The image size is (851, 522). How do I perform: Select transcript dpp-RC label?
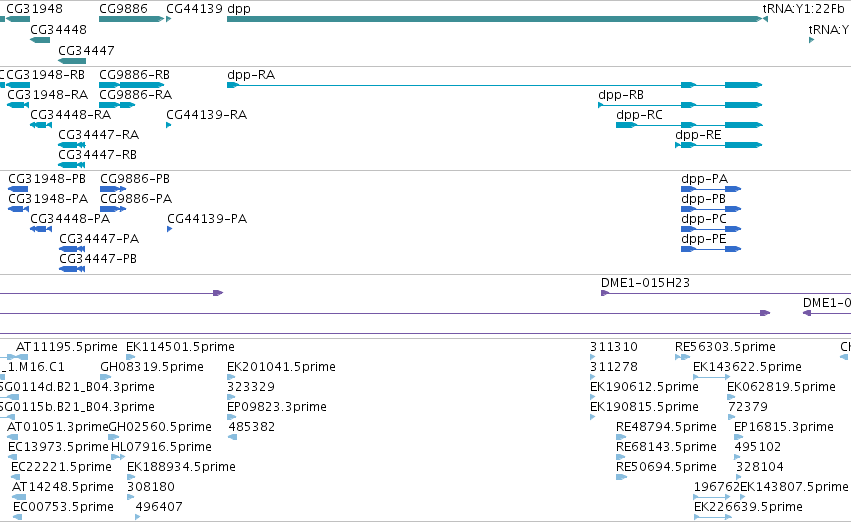point(639,114)
